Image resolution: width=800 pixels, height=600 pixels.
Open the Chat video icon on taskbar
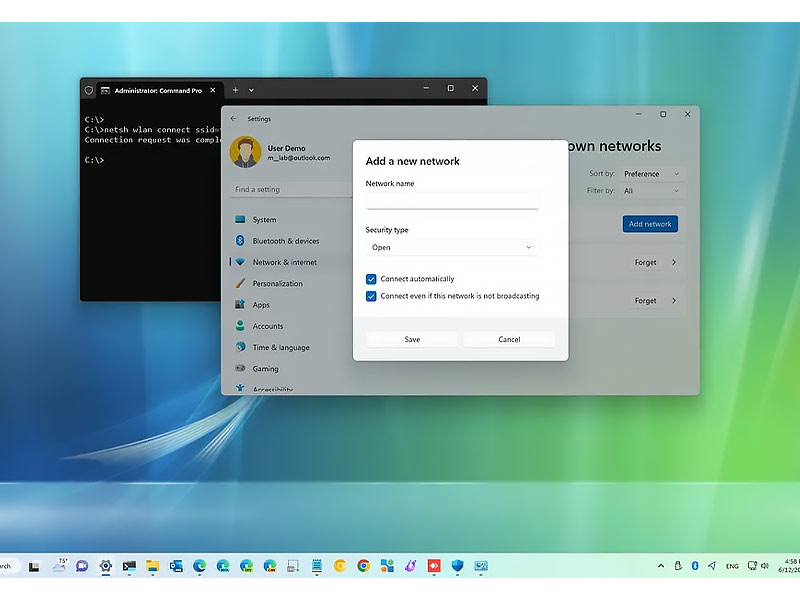click(x=82, y=566)
